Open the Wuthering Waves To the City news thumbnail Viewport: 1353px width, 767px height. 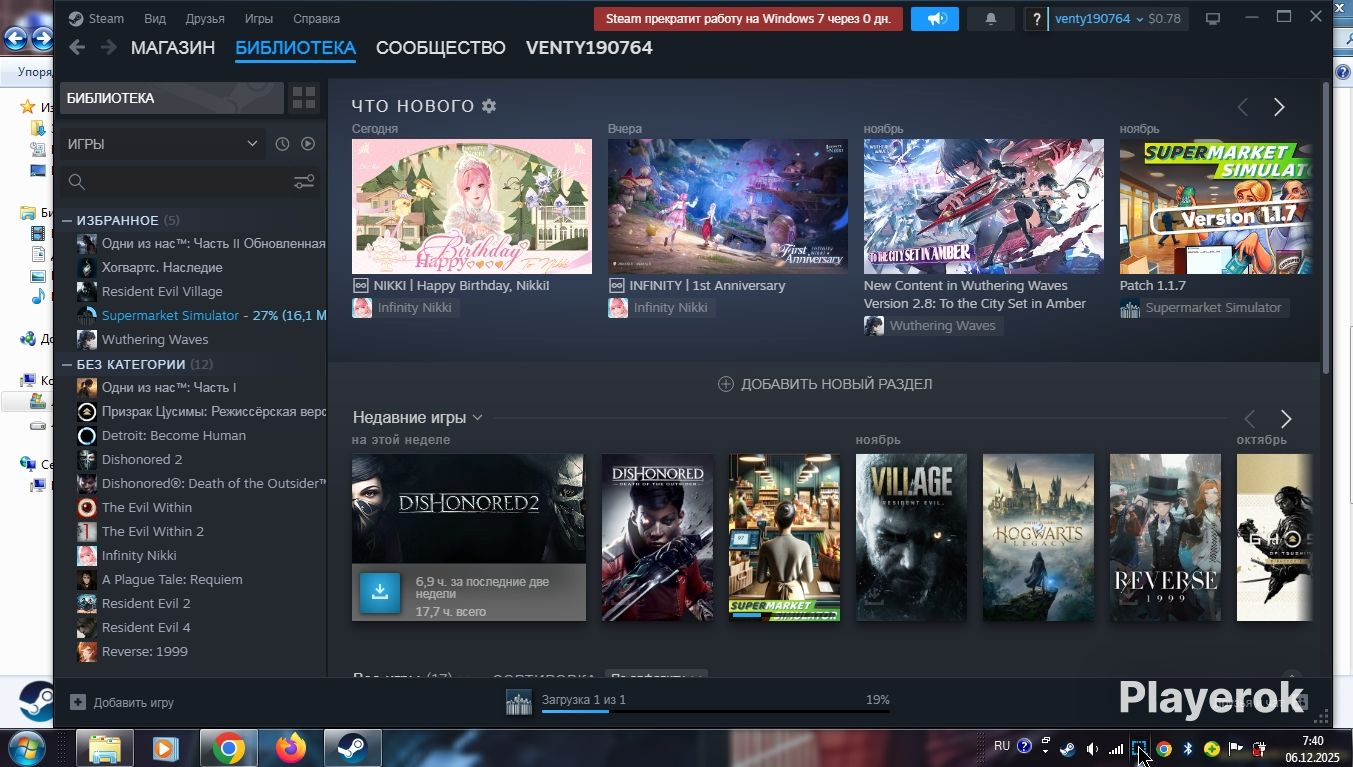coord(984,206)
